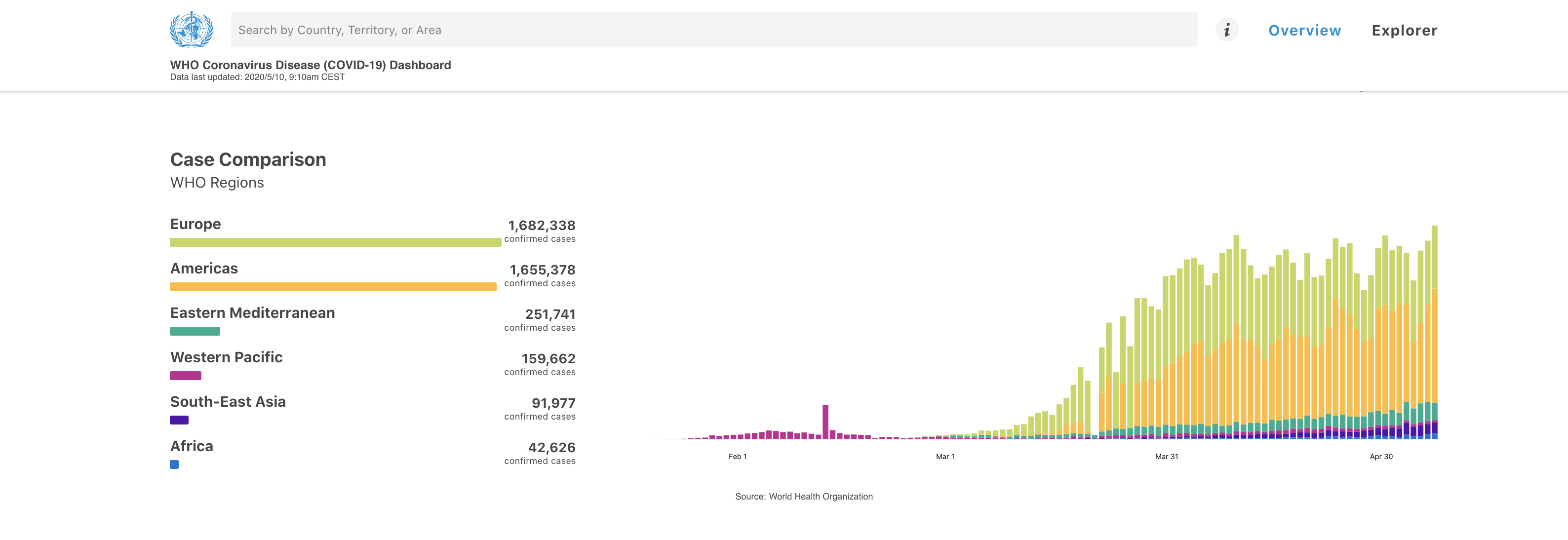1568x540 pixels.
Task: Click the WHO logo emblem
Action: click(x=191, y=29)
